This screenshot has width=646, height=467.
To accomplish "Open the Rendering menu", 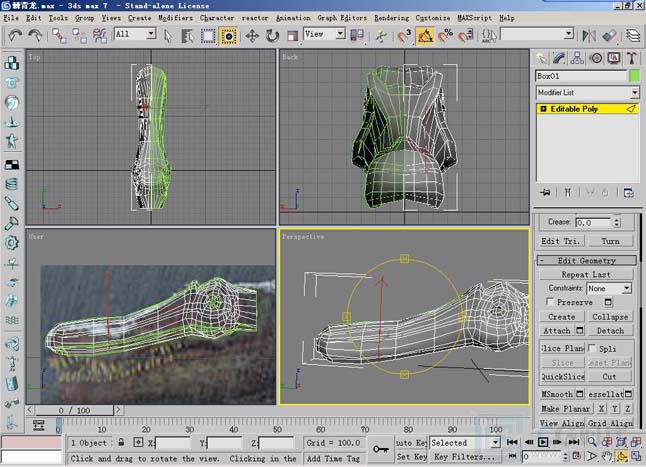I will coord(391,18).
